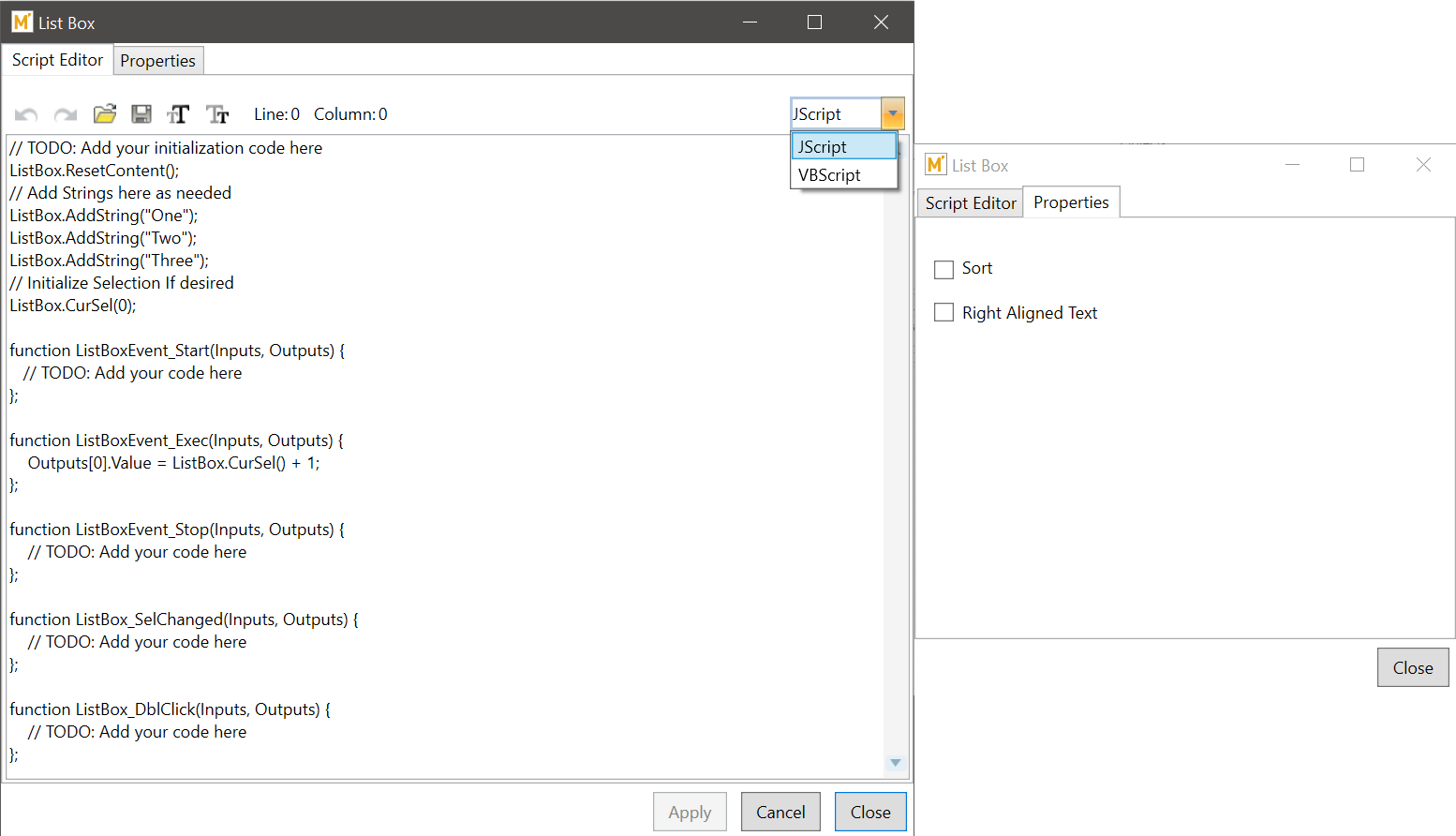
Task: Minimize the left List Box window
Action: tap(750, 22)
